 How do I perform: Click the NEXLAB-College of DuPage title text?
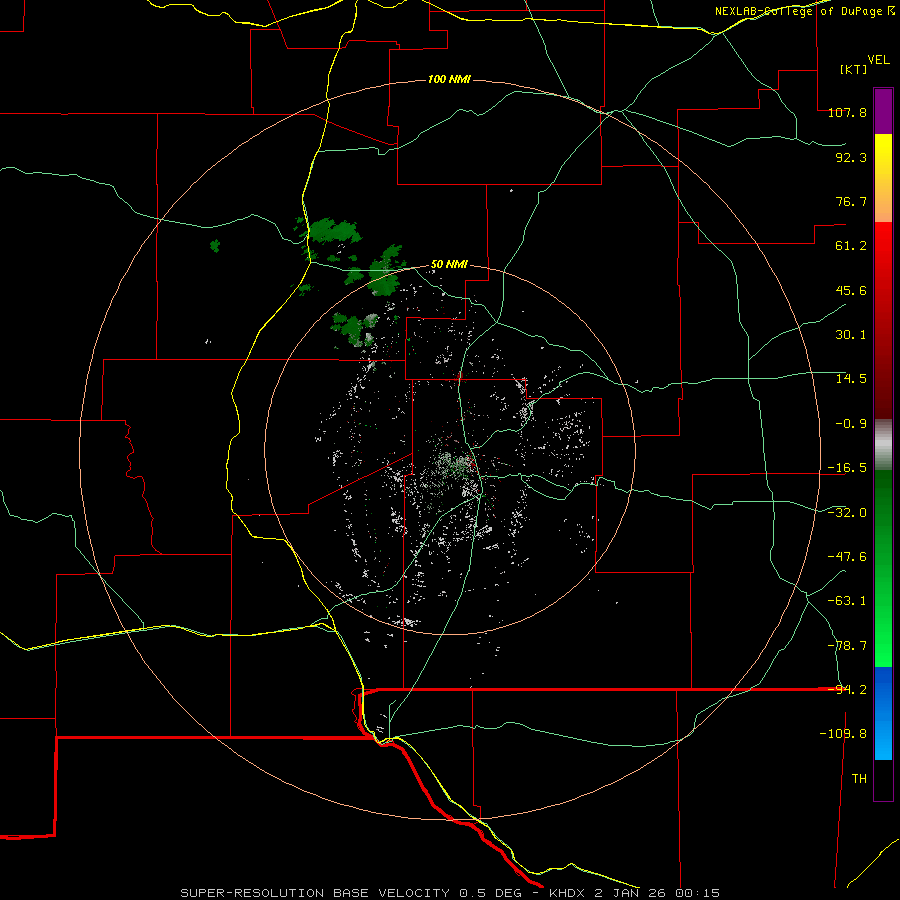pos(805,11)
